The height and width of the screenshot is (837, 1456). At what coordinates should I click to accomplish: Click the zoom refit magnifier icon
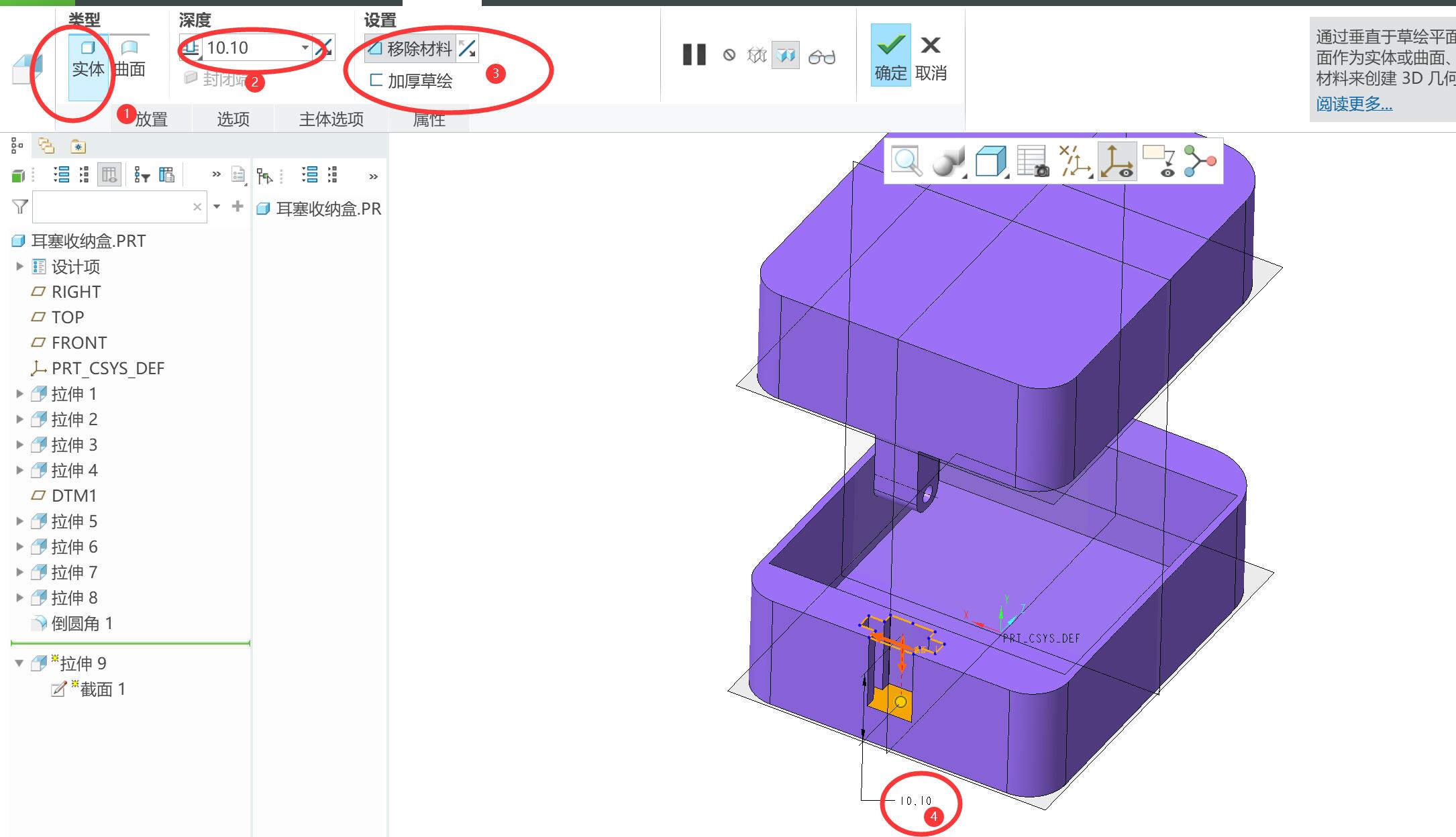click(x=906, y=162)
